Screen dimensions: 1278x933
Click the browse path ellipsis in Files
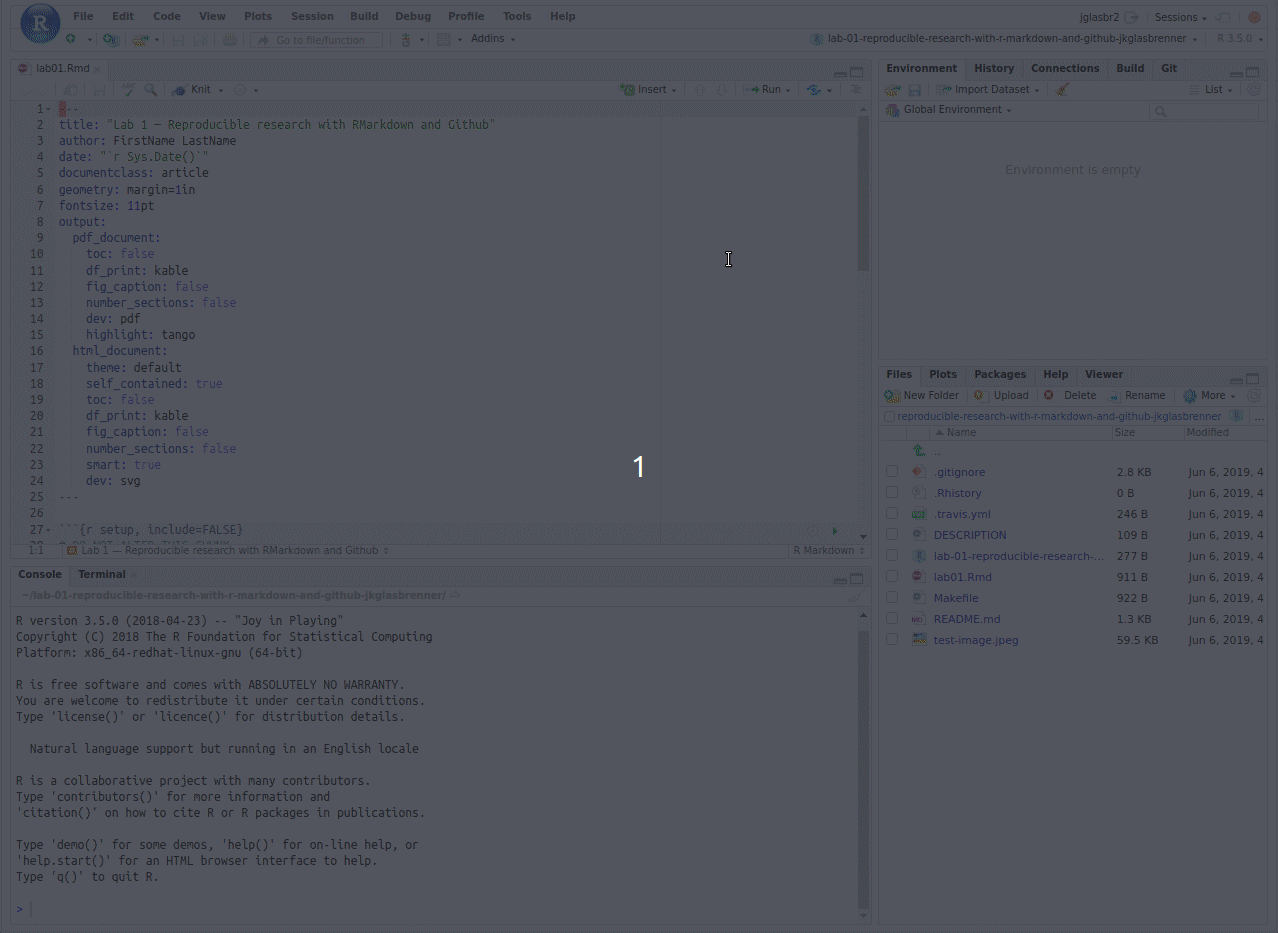point(1258,417)
